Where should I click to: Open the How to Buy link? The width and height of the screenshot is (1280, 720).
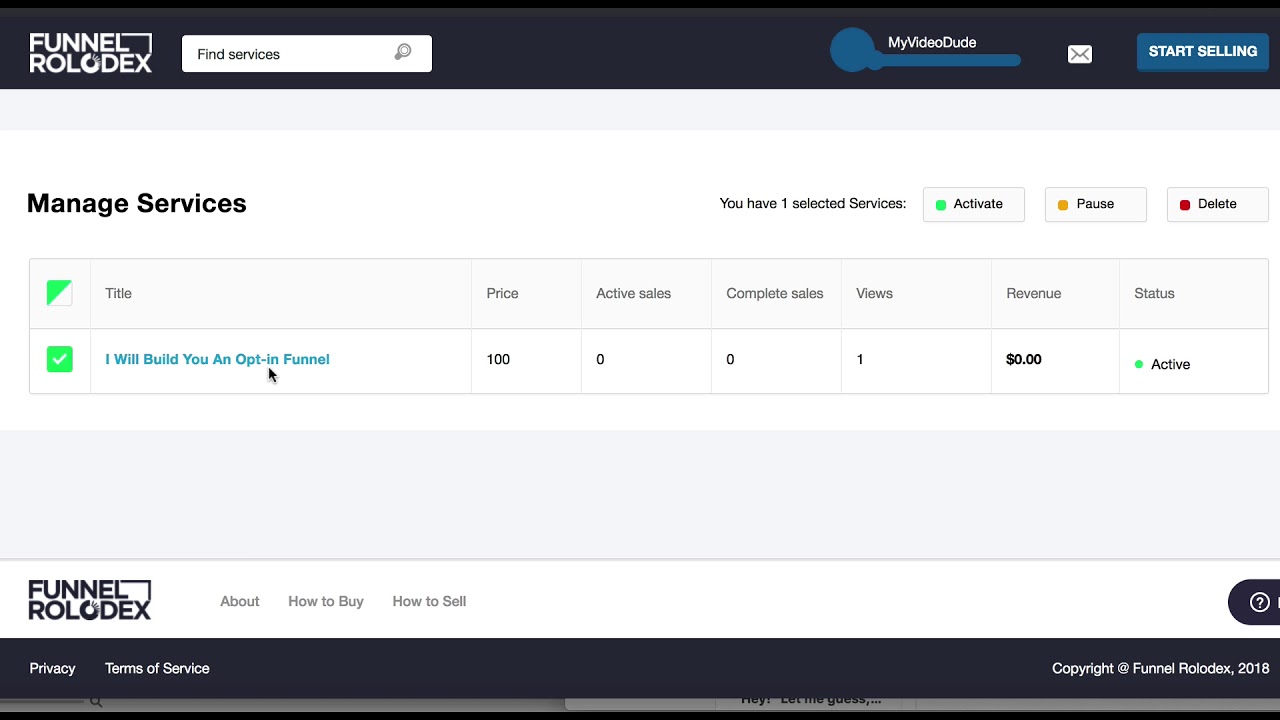tap(326, 601)
